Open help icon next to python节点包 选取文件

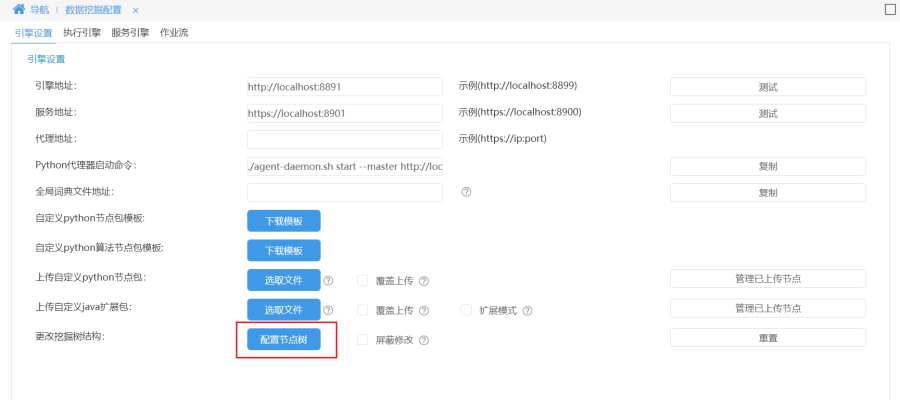328,281
